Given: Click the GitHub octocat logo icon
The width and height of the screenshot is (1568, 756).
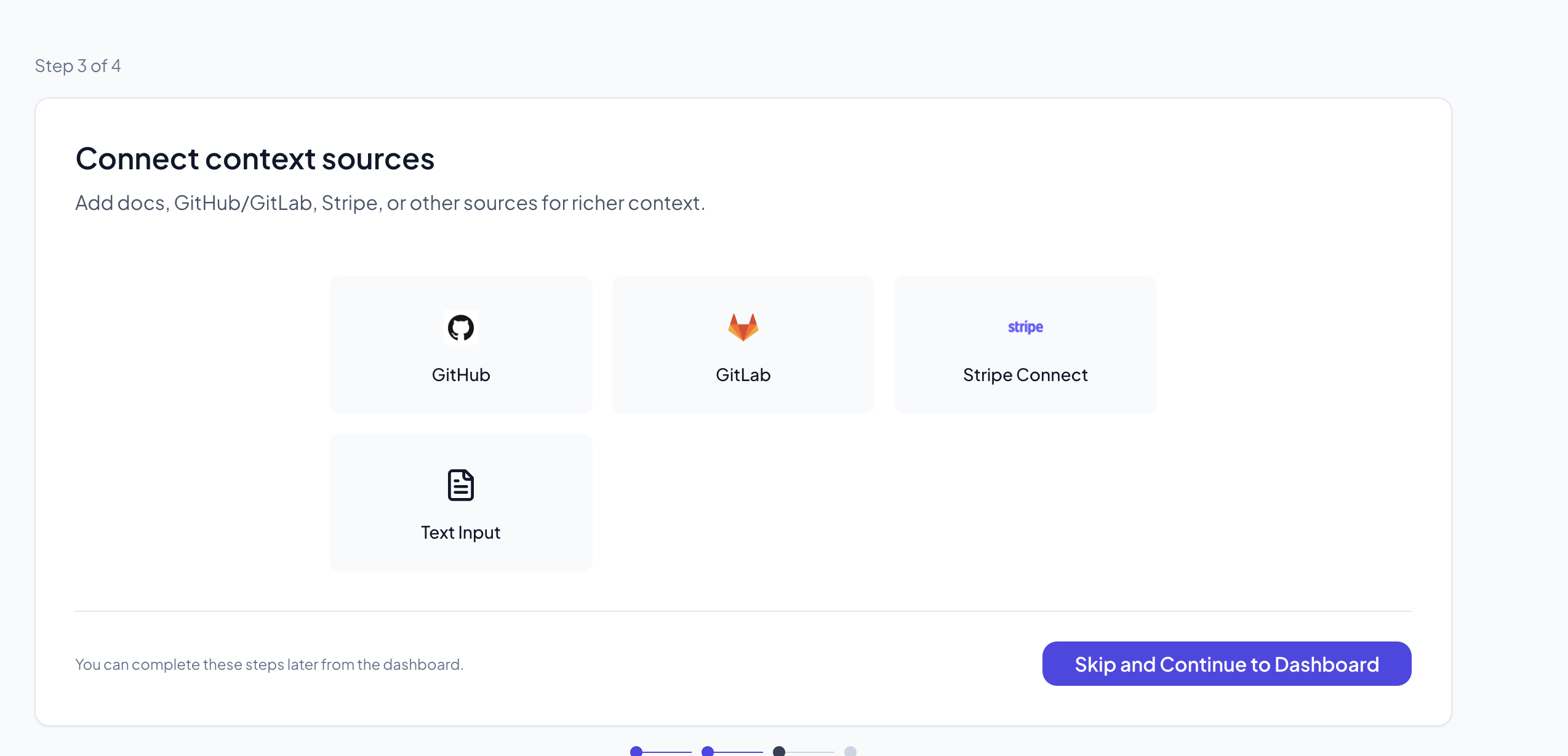Looking at the screenshot, I should 461,328.
